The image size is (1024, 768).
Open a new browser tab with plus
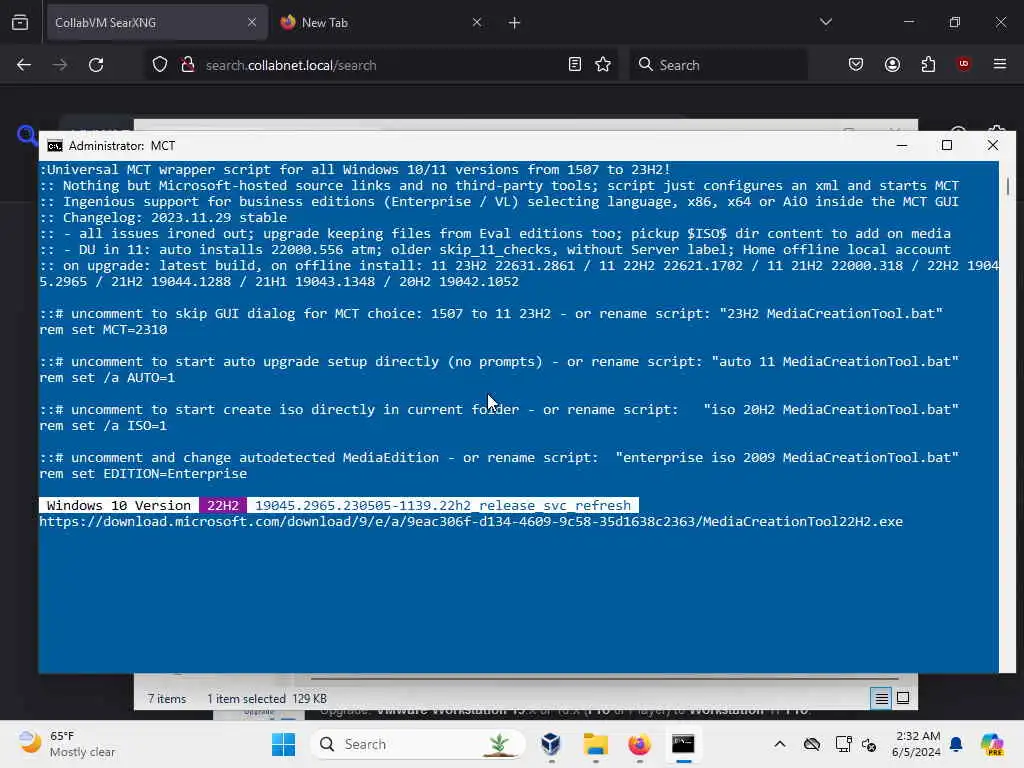point(514,23)
